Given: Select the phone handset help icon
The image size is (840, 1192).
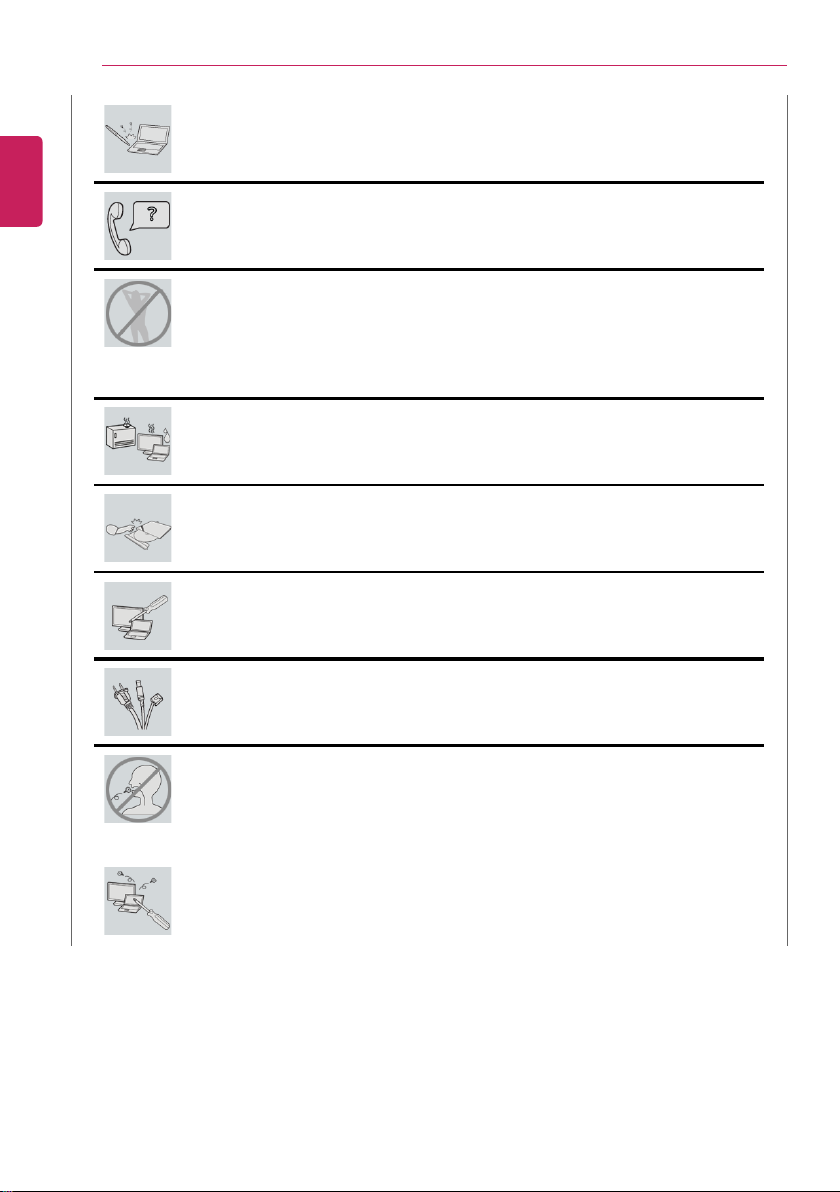Looking at the screenshot, I should tap(138, 226).
